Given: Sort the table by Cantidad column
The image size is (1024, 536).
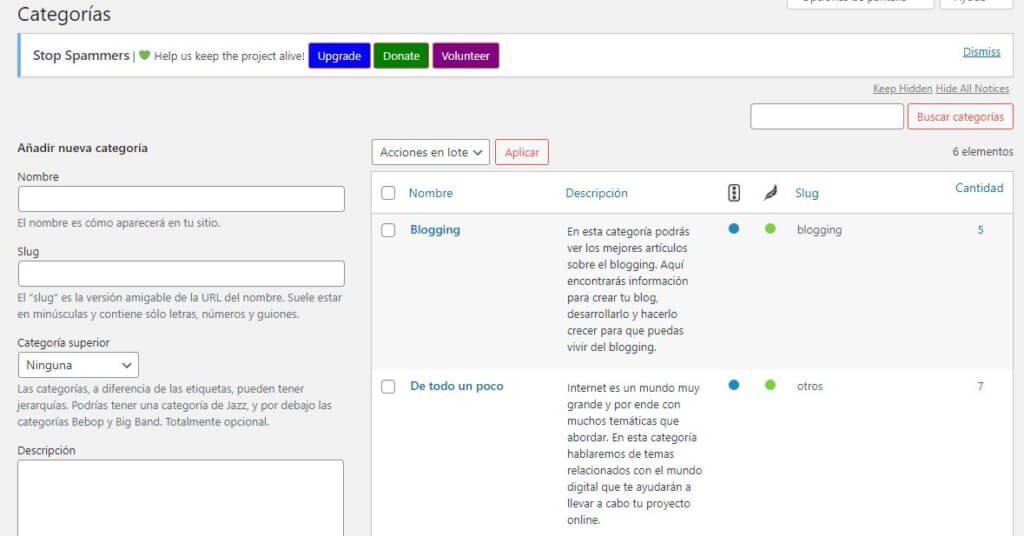Looking at the screenshot, I should 978,188.
